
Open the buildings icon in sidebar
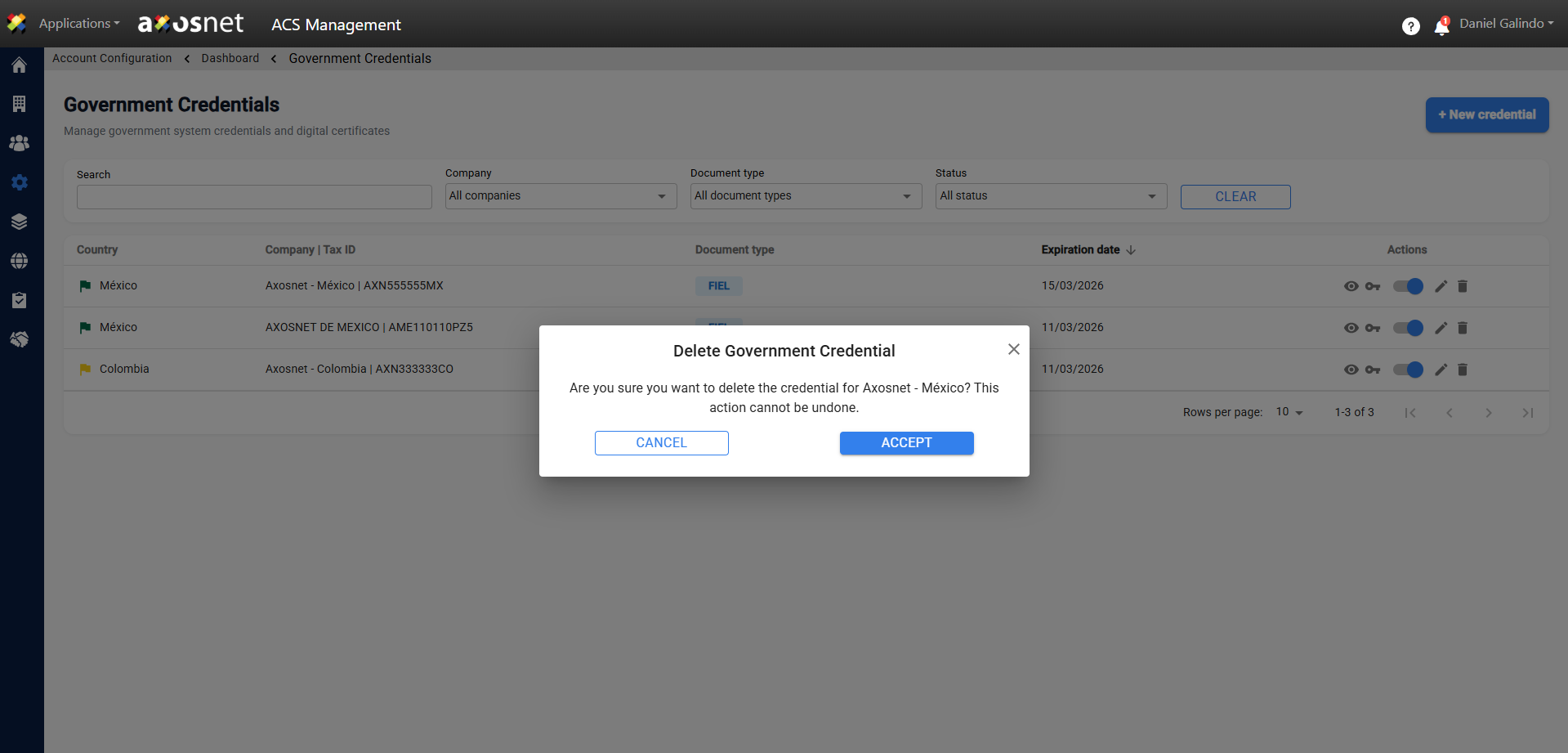pos(20,104)
